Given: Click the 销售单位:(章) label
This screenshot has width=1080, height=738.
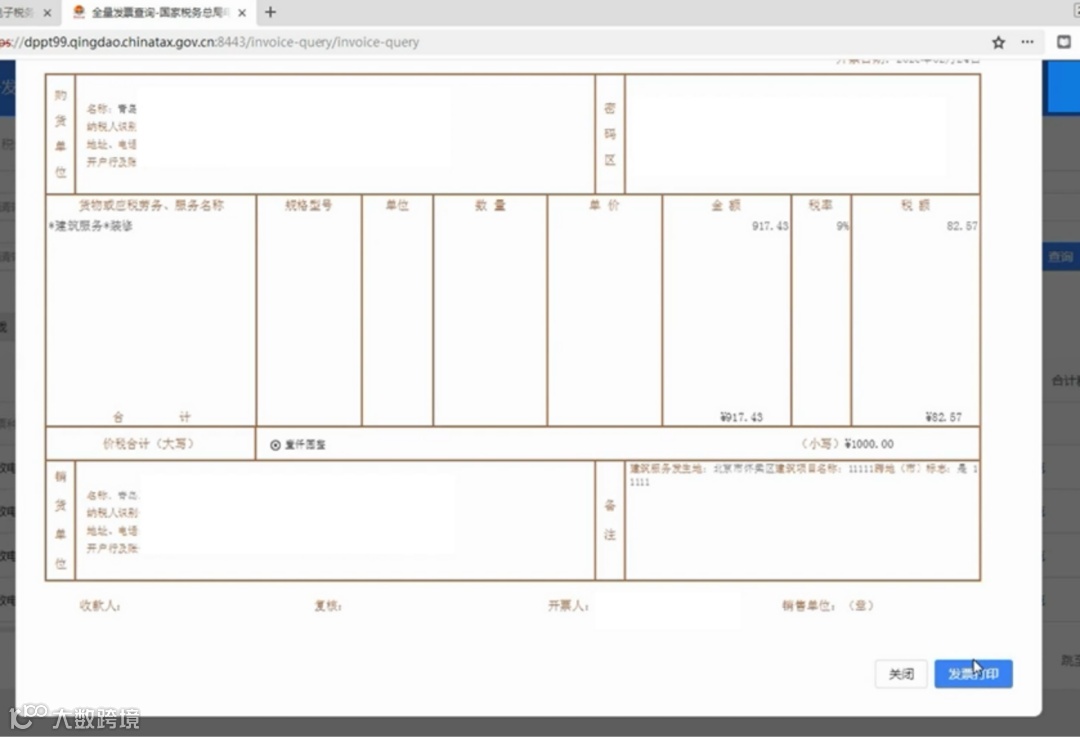Looking at the screenshot, I should 827,606.
